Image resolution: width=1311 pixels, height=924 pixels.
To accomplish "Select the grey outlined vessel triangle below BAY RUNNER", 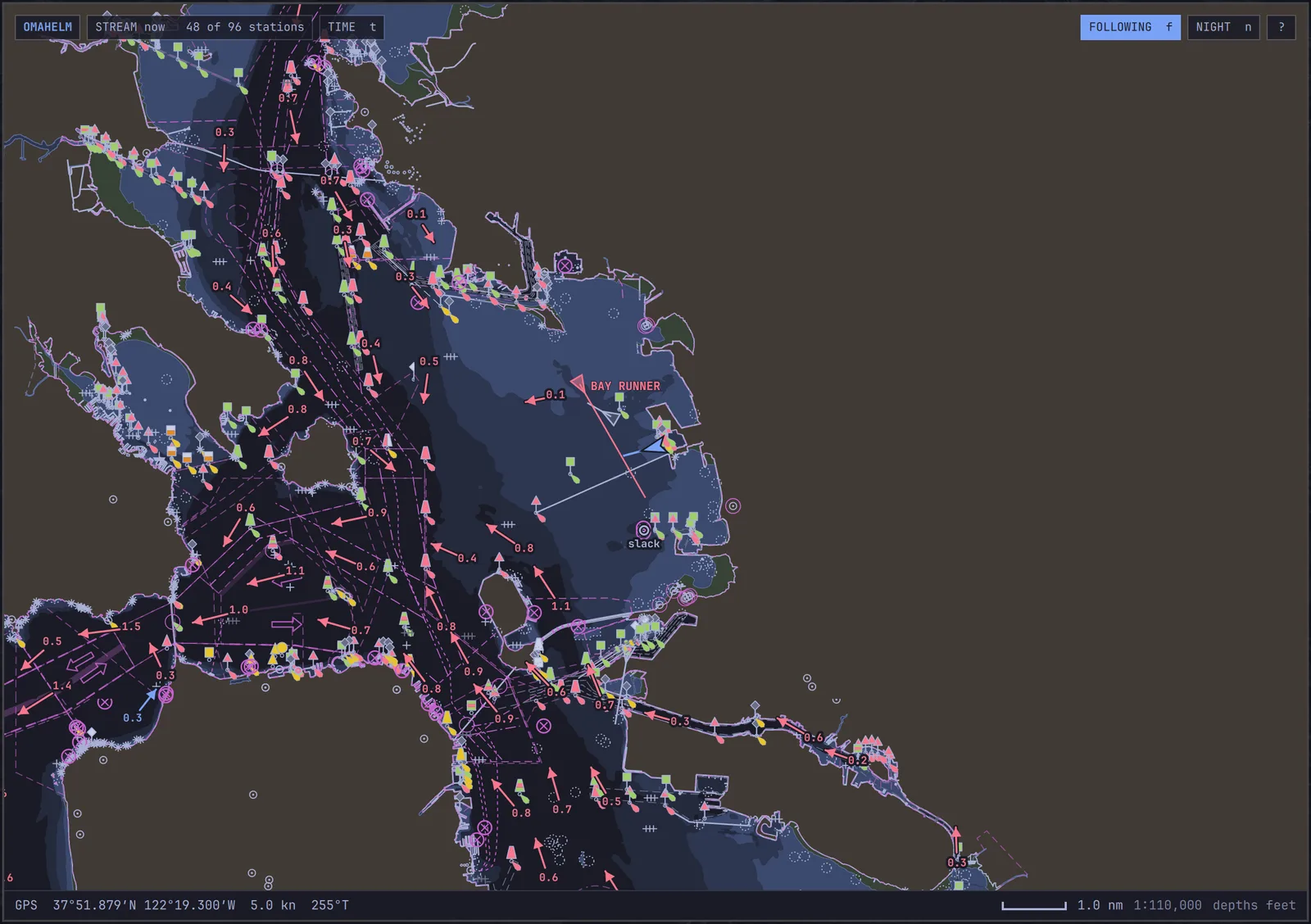I will (x=612, y=417).
